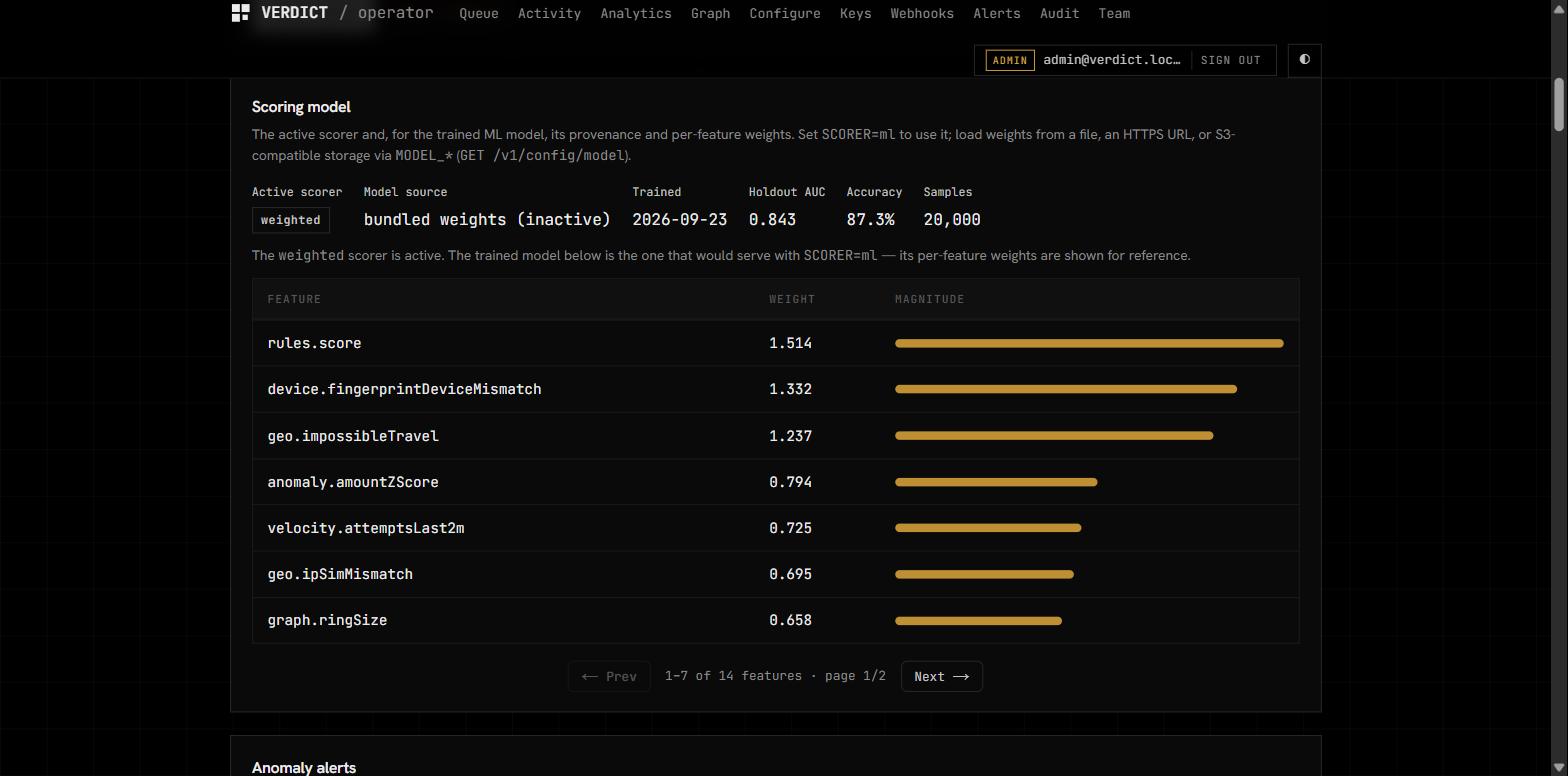The image size is (1568, 776).
Task: Click the Anomaly alerts heading
Action: [304, 768]
